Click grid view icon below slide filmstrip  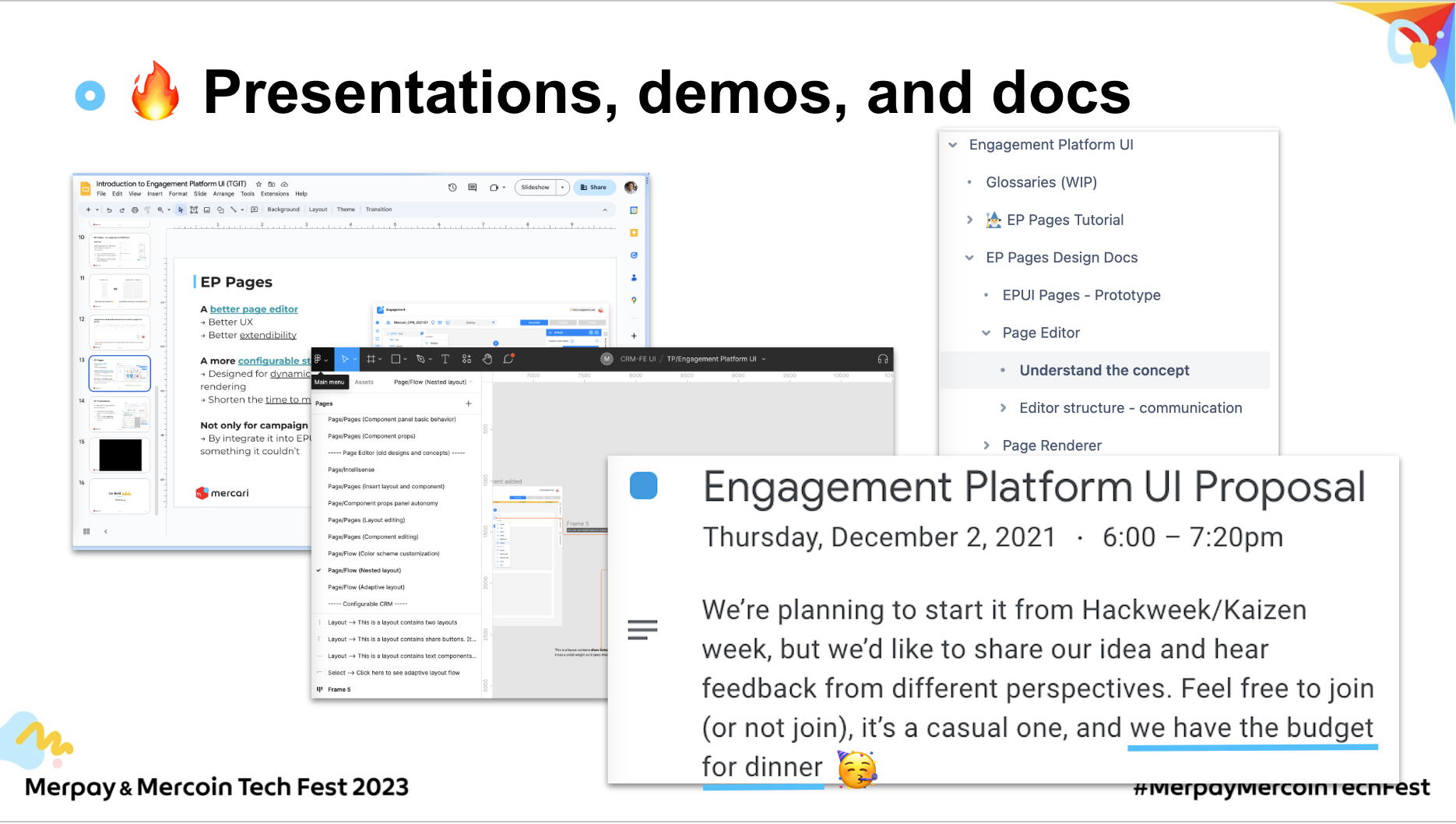86,531
